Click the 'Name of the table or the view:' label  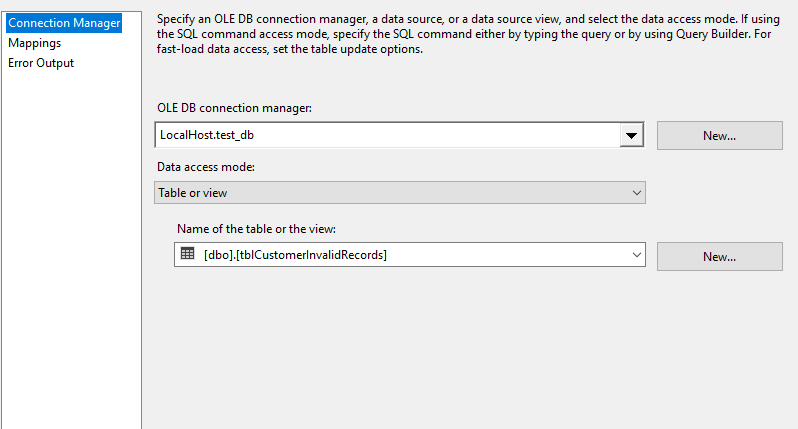coord(263,229)
